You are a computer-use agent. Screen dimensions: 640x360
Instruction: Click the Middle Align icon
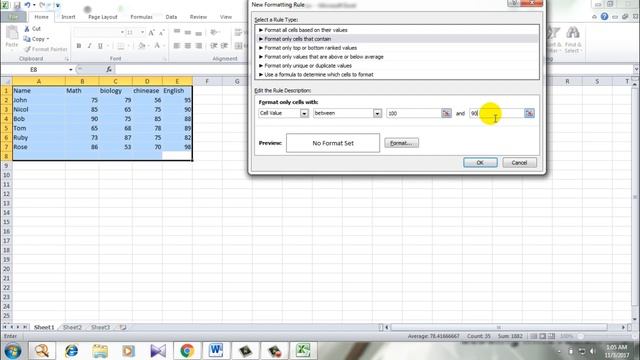coord(188,32)
